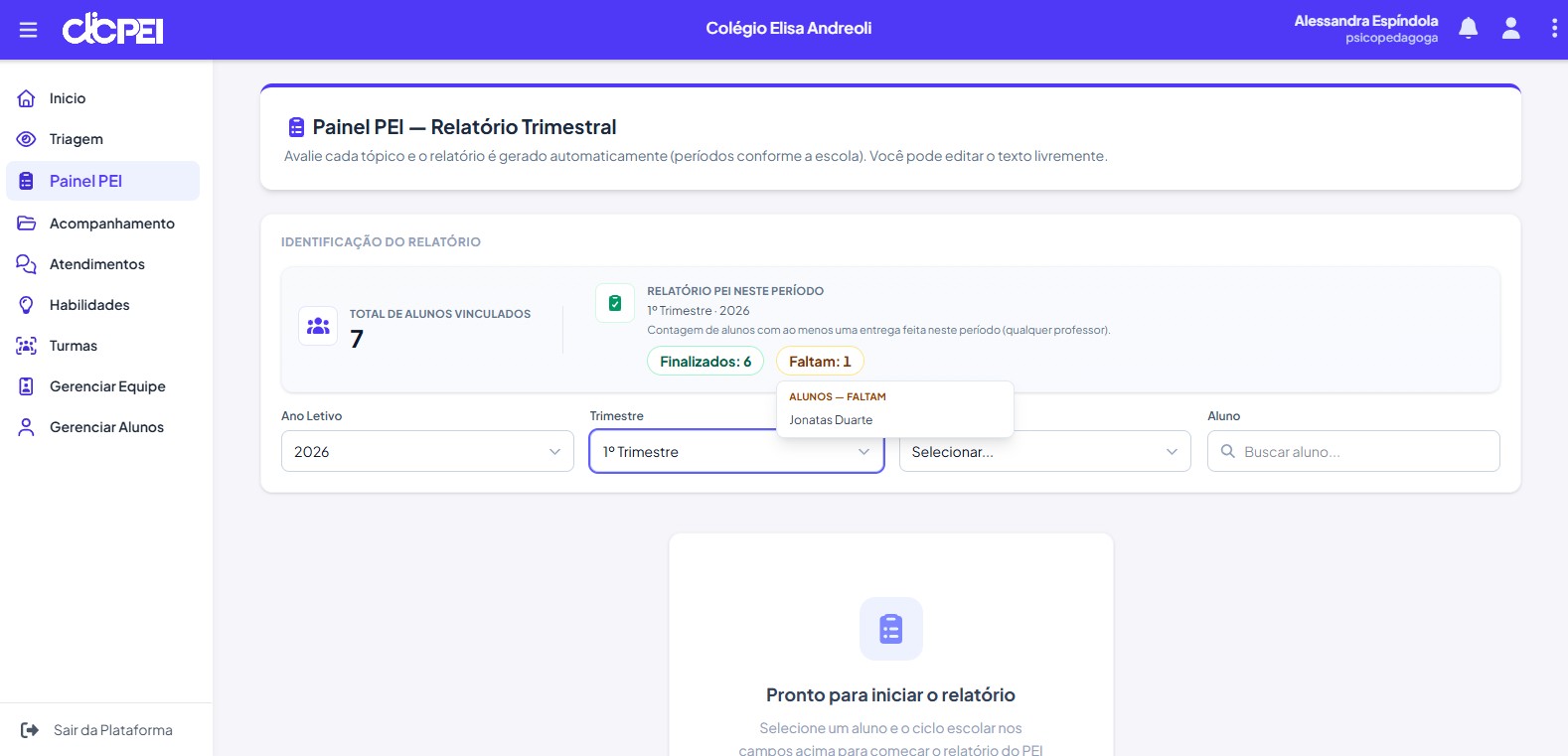This screenshot has width=1568, height=756.
Task: Click the Buscar aluno search field
Action: pos(1353,451)
